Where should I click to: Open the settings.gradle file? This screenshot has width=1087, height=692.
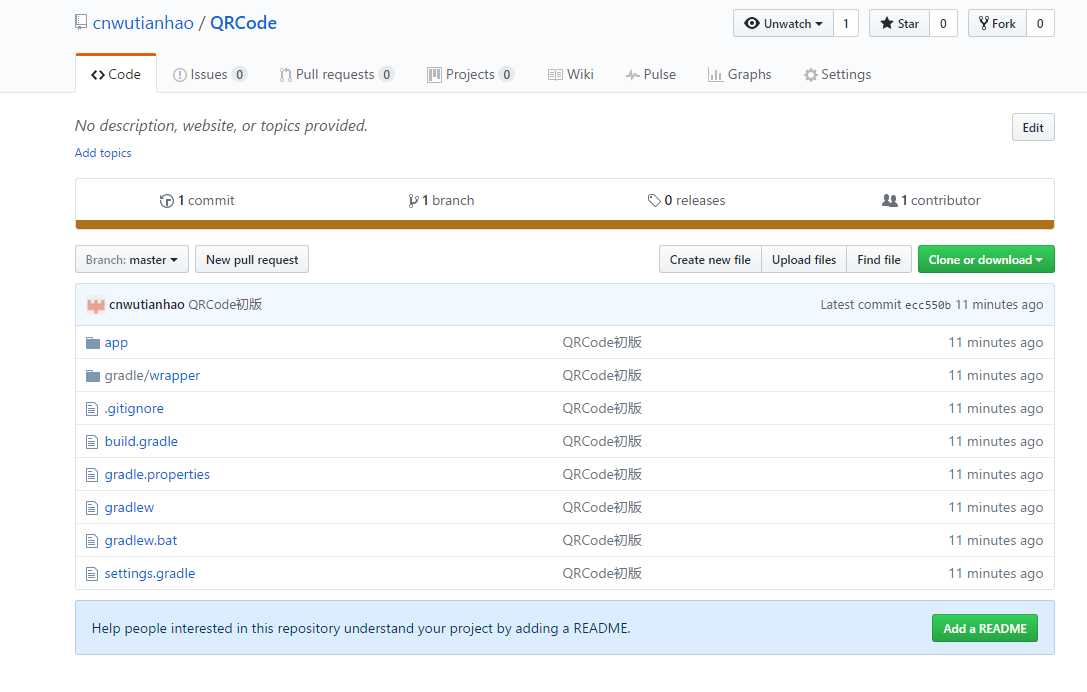pyautogui.click(x=150, y=574)
